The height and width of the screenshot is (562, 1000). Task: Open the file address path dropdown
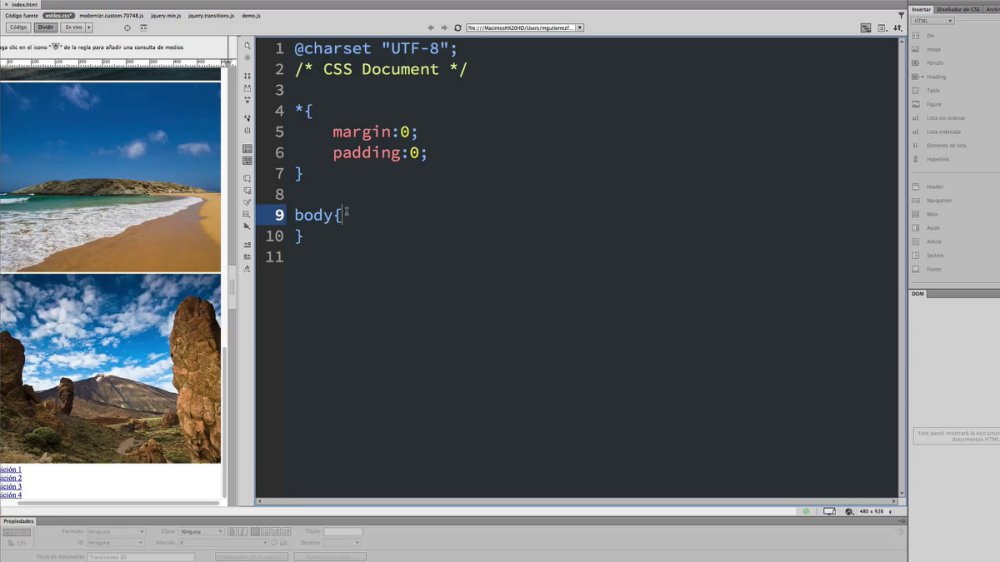pos(580,28)
